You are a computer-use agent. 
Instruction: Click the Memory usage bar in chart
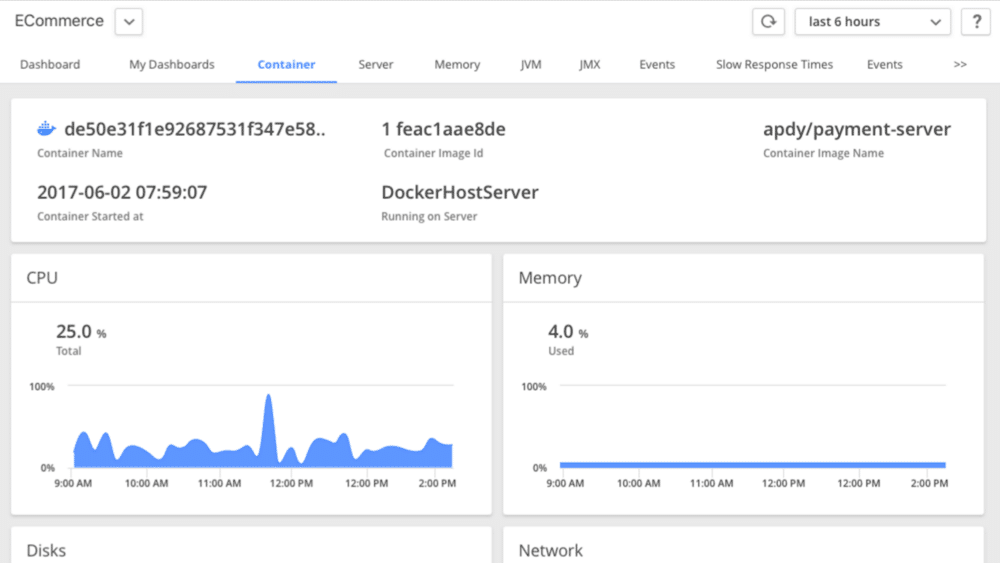tap(752, 465)
